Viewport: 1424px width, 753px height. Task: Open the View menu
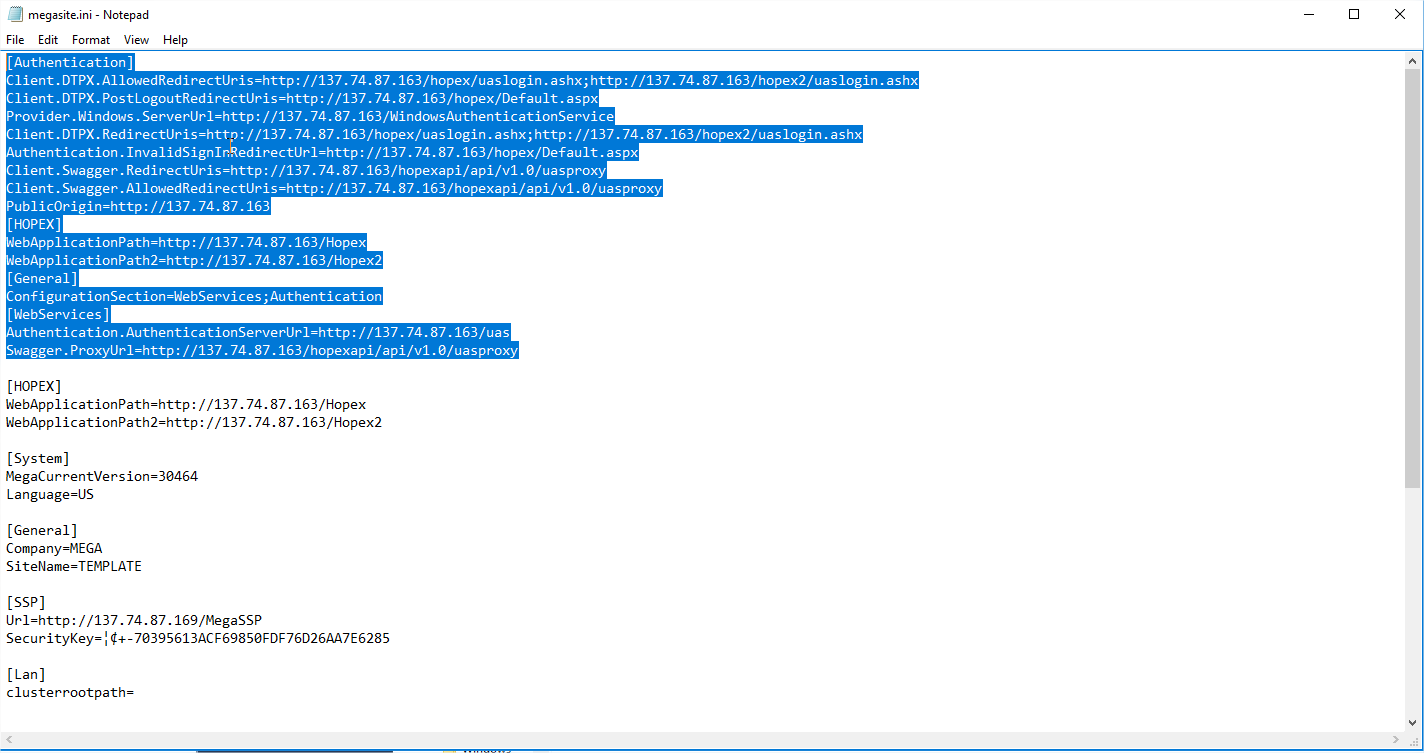(136, 40)
